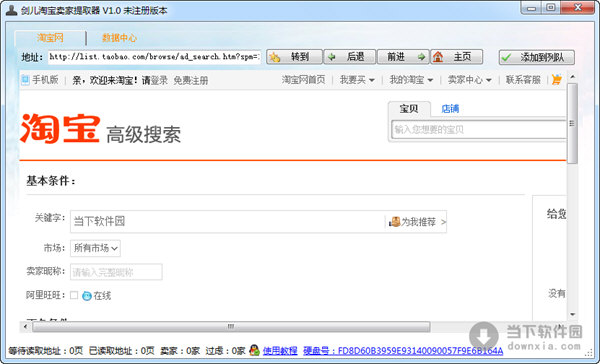
Task: Click the 过虑：0家 status text
Action: [x=225, y=351]
